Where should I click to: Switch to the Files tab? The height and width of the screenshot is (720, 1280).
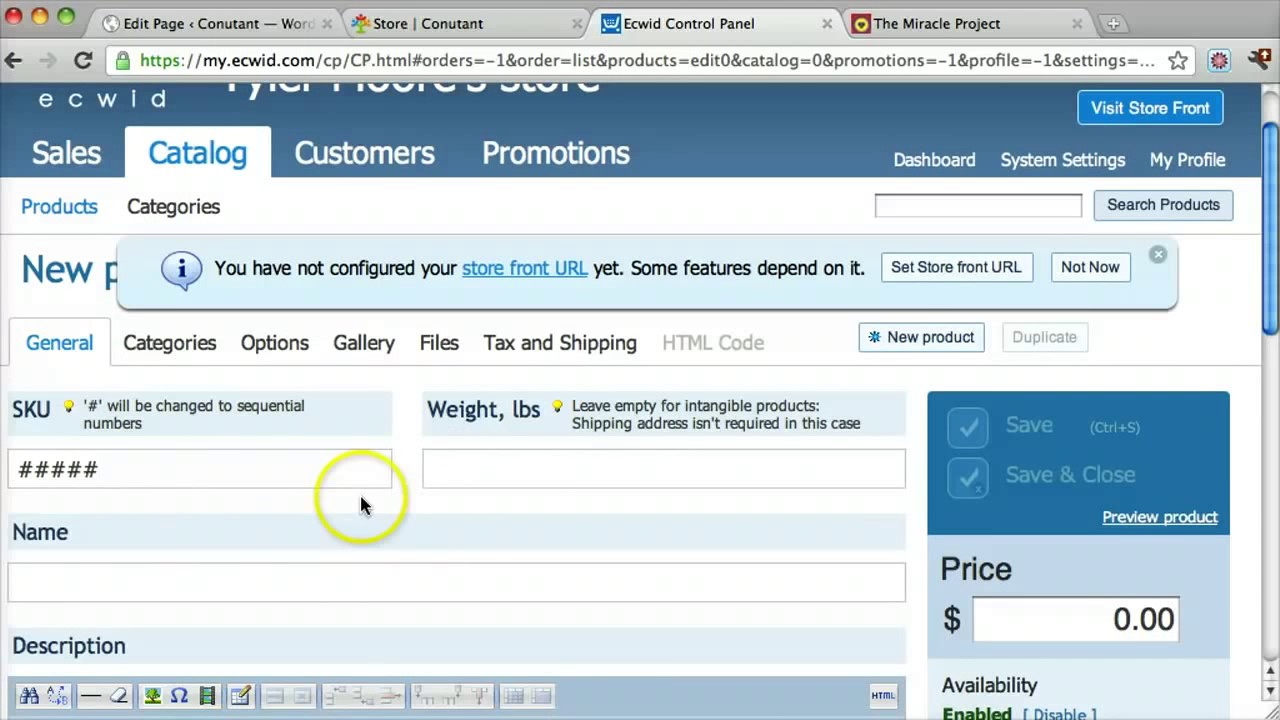pos(439,343)
